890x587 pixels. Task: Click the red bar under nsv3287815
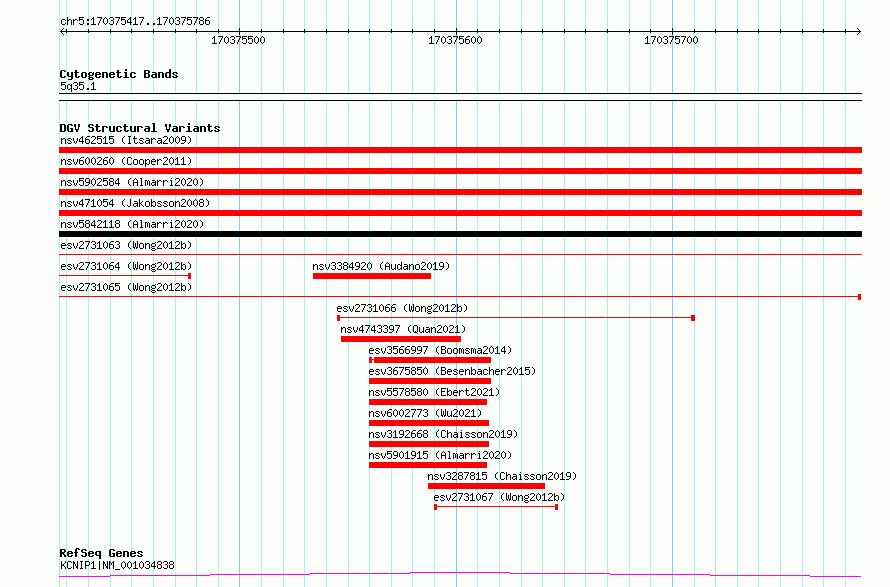point(486,486)
